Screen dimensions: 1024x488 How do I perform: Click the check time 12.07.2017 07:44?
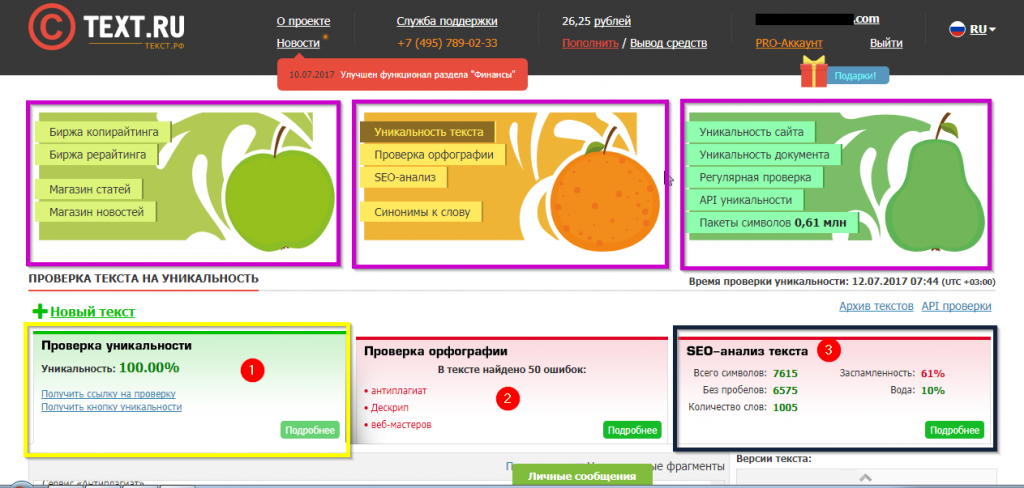tap(895, 282)
